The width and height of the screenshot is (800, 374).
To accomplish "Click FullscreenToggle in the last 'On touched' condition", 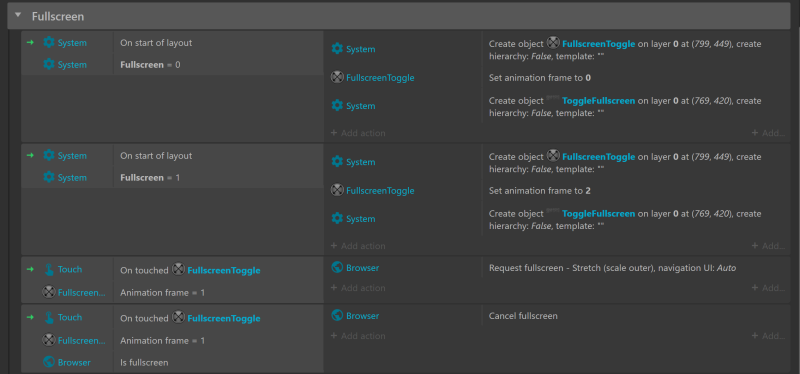I will (224, 318).
